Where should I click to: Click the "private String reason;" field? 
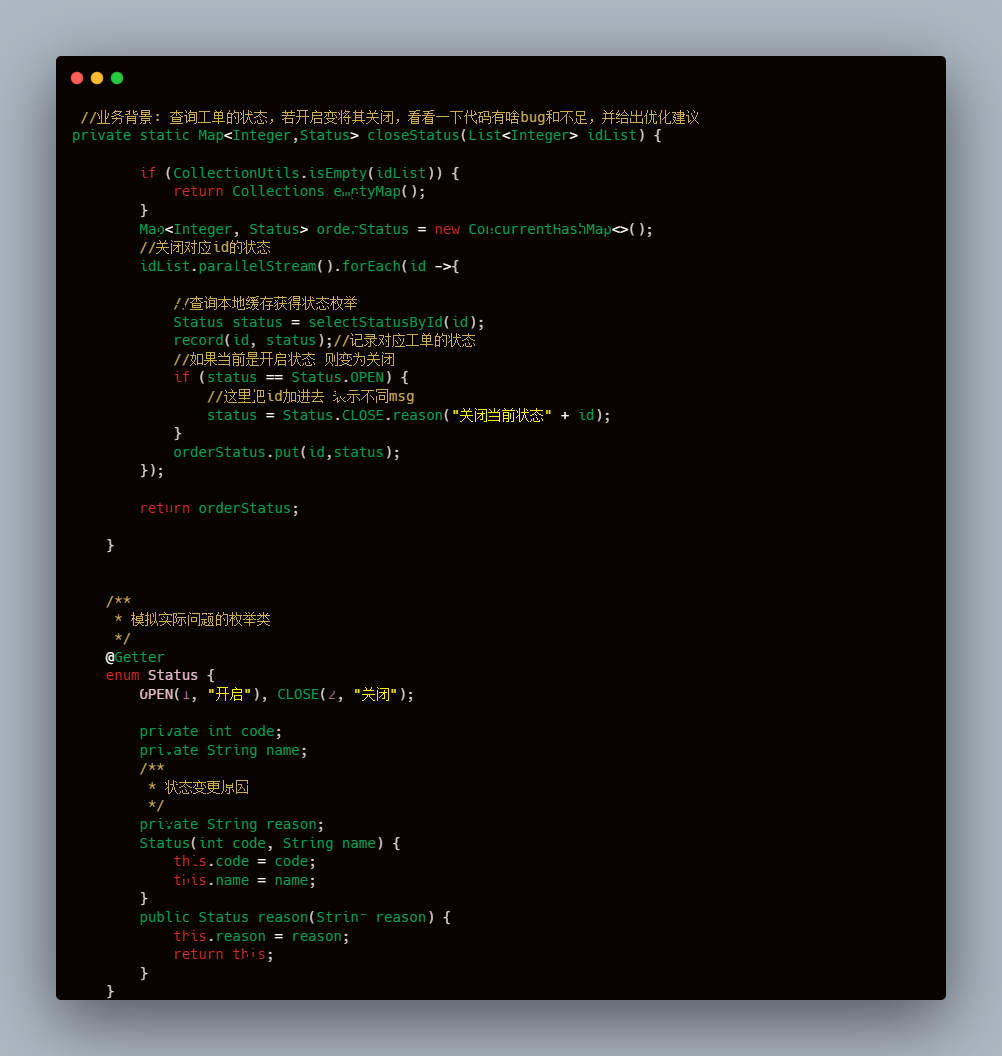pos(232,824)
